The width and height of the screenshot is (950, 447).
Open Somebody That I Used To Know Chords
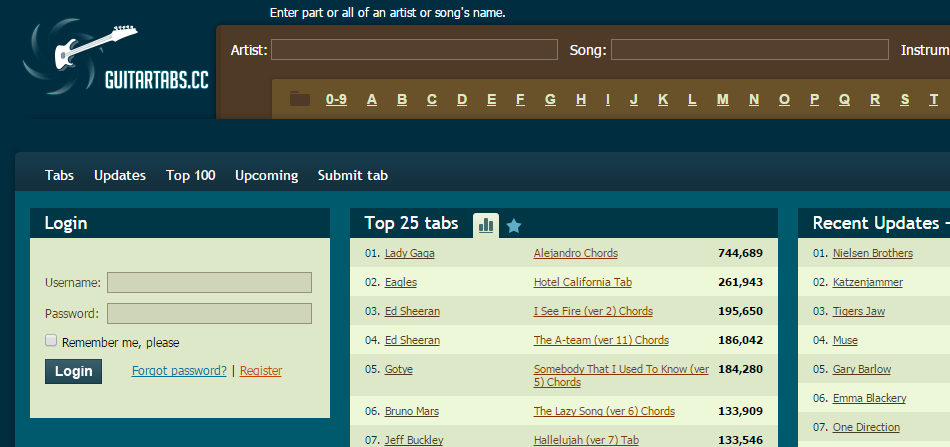[x=621, y=376]
